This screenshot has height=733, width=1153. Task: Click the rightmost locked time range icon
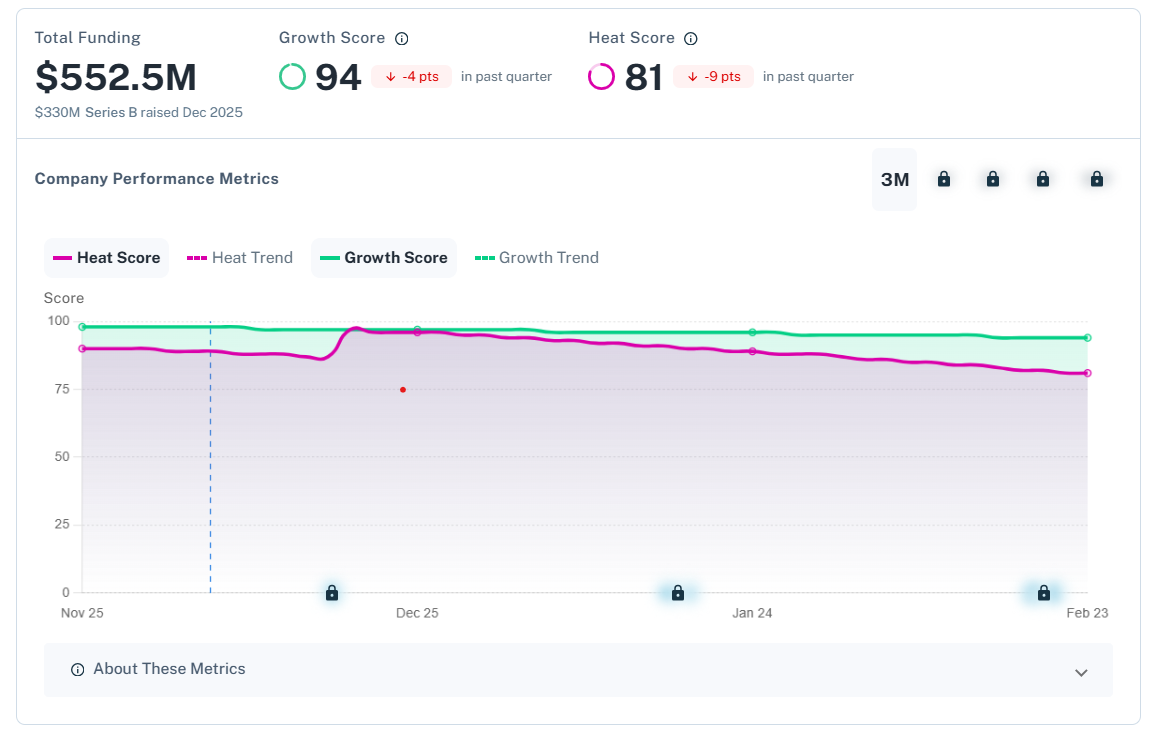[1096, 179]
